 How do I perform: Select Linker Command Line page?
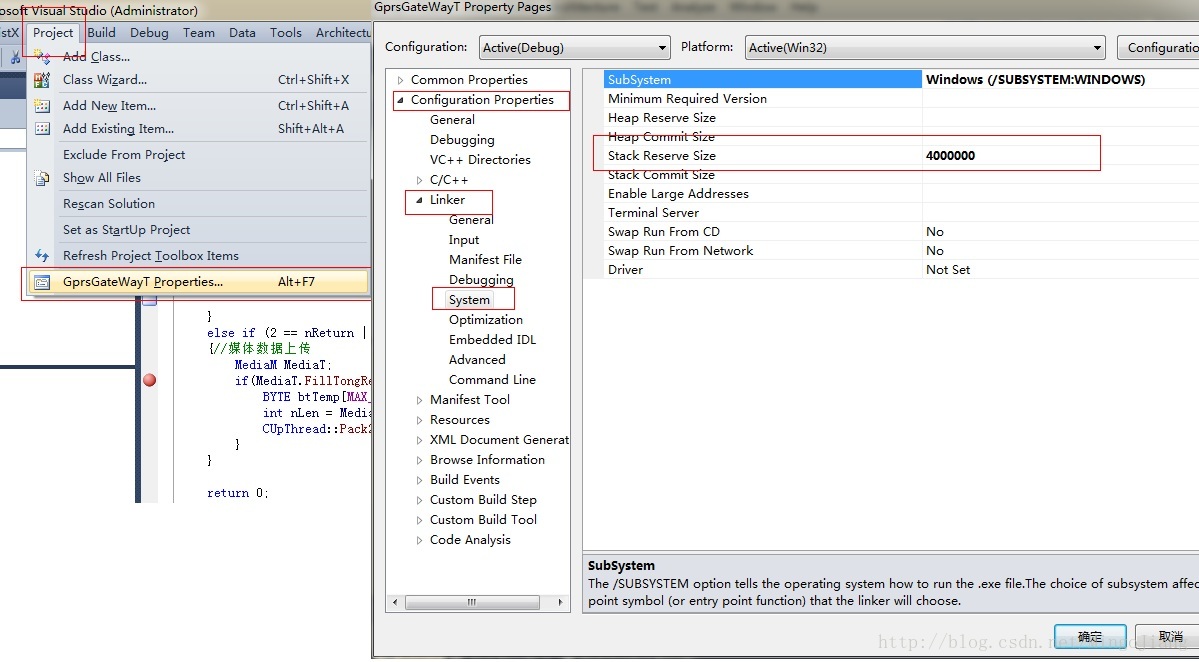(x=492, y=380)
